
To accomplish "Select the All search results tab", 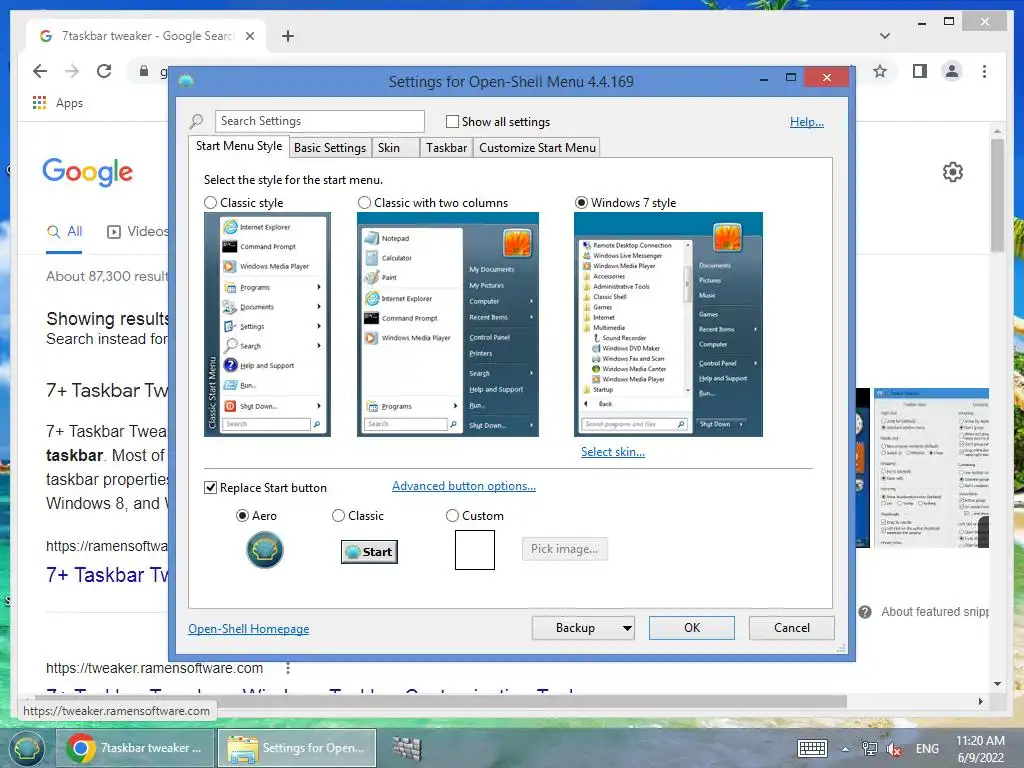I will pos(65,231).
